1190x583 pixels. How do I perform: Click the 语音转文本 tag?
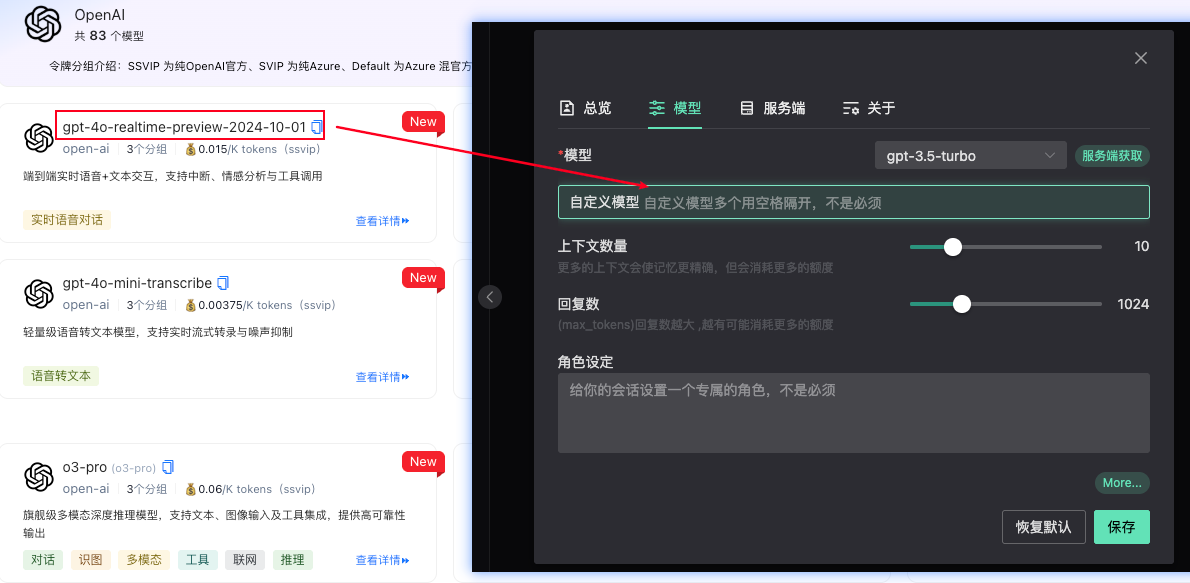(61, 376)
